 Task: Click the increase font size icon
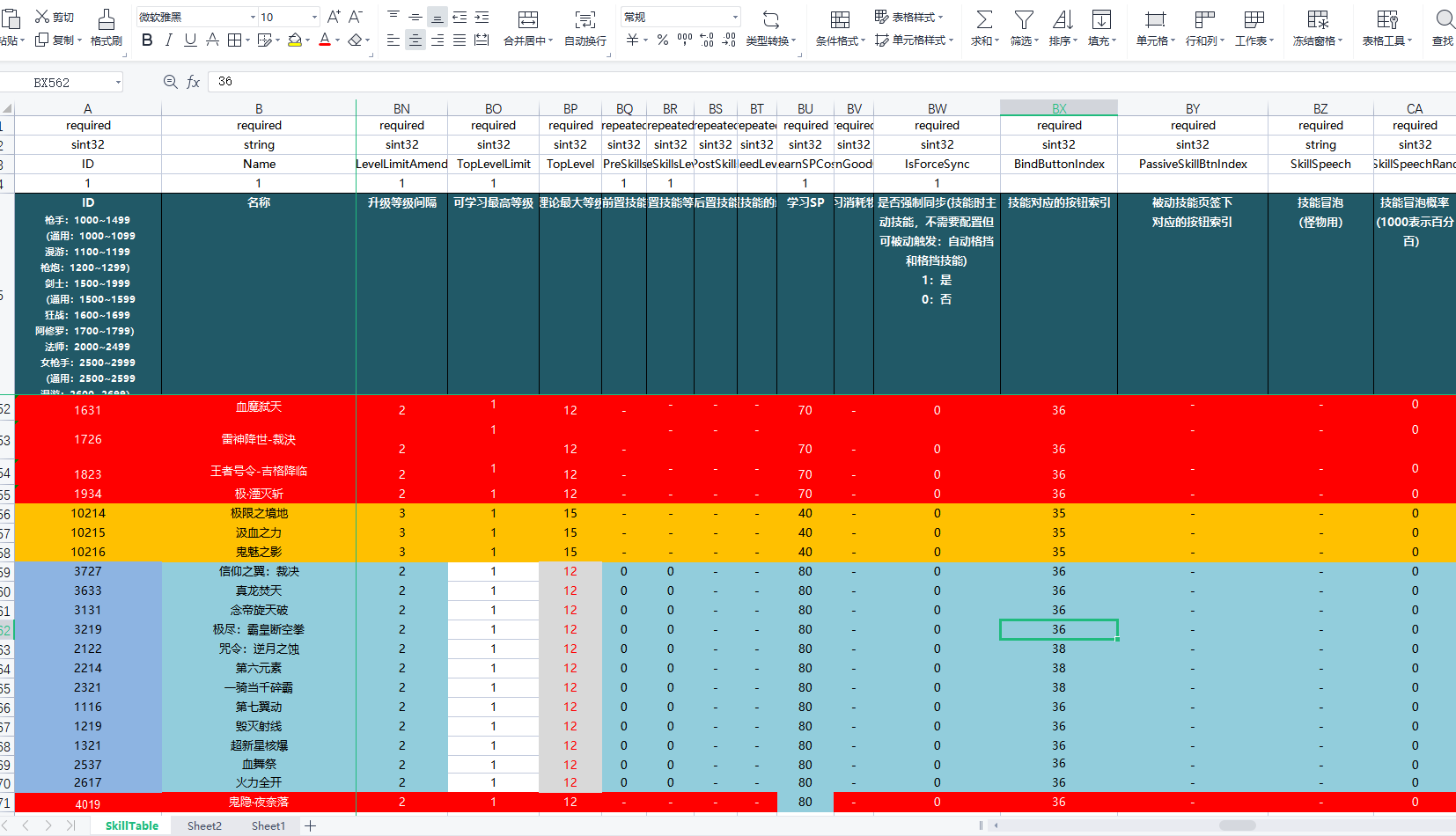coord(334,17)
